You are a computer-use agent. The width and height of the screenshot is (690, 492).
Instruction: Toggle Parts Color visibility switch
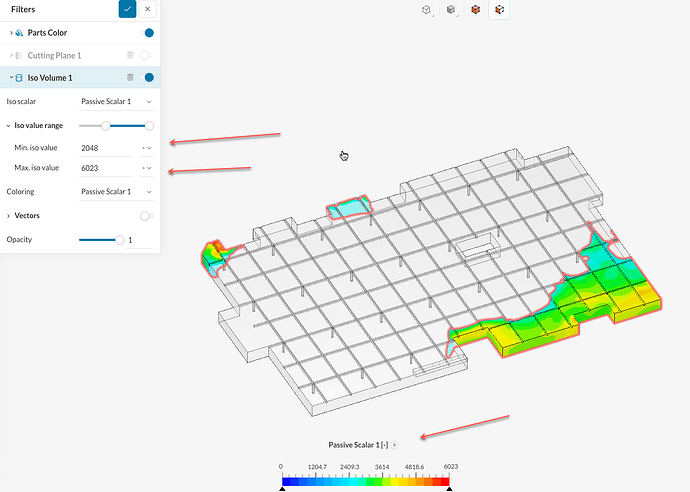147,33
